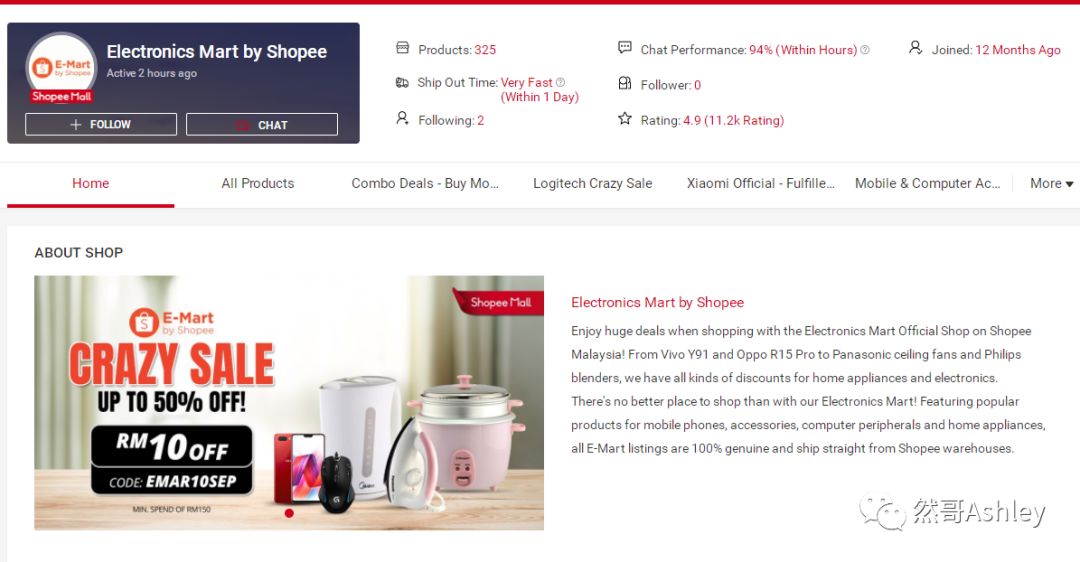Open the Mobile & Computer Accessories tab
This screenshot has width=1080, height=562.
pyautogui.click(x=927, y=183)
